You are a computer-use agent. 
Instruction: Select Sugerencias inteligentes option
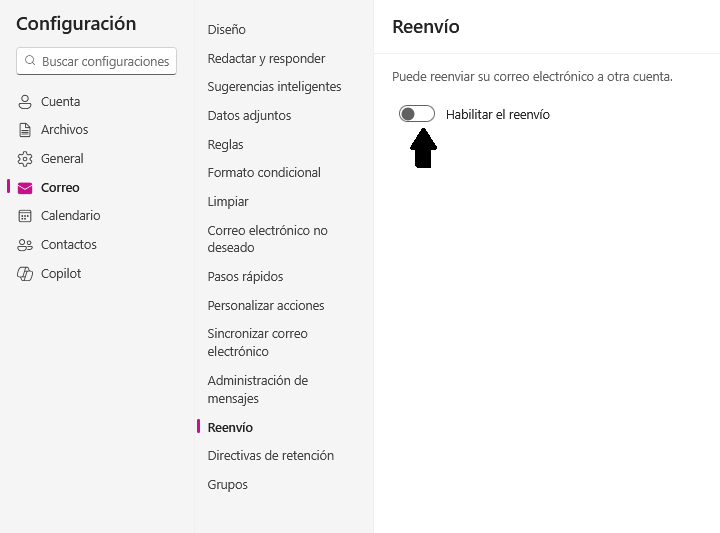pos(274,86)
